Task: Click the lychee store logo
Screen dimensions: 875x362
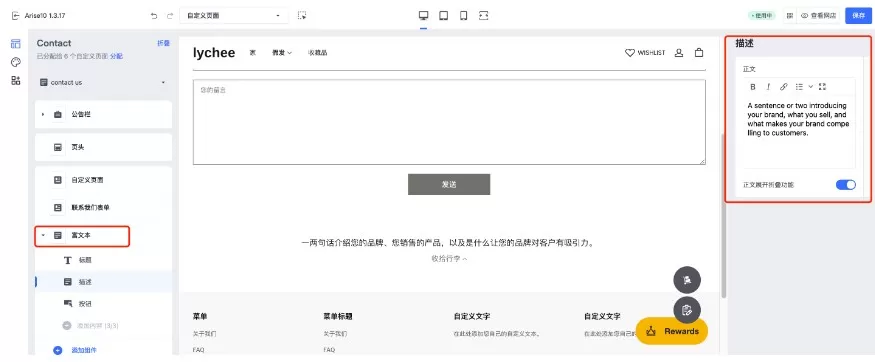Action: click(x=214, y=52)
